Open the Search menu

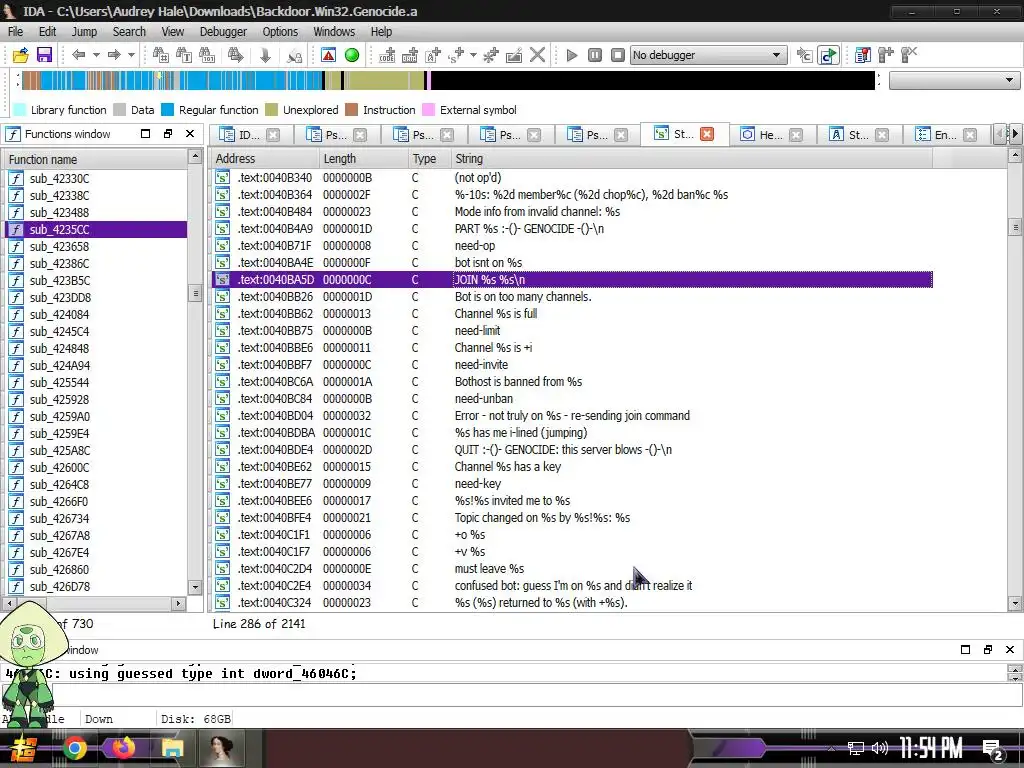pyautogui.click(x=129, y=31)
